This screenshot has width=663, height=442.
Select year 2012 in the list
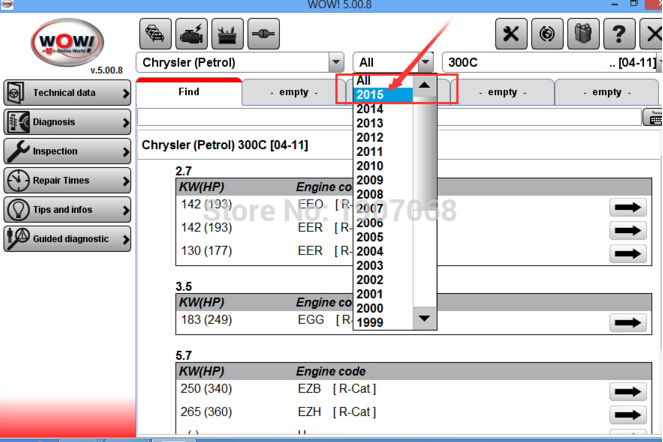(x=383, y=137)
